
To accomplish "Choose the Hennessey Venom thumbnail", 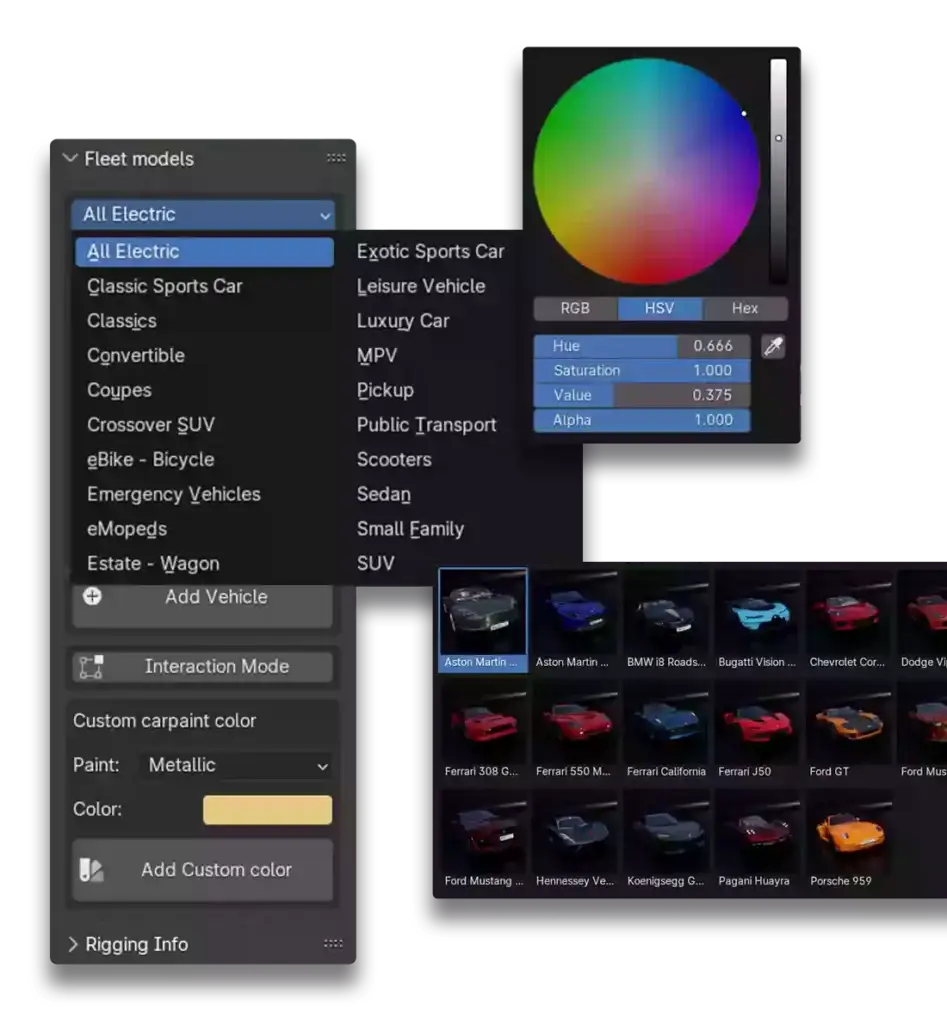I will pos(574,840).
